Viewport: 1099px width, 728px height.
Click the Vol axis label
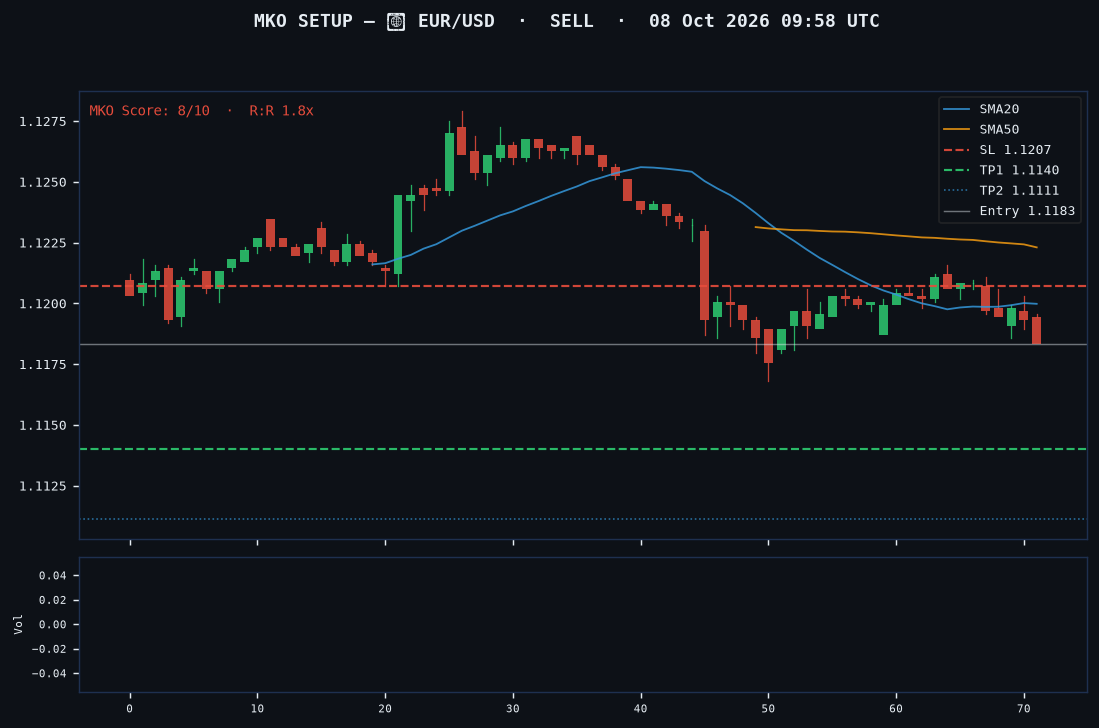click(18, 624)
